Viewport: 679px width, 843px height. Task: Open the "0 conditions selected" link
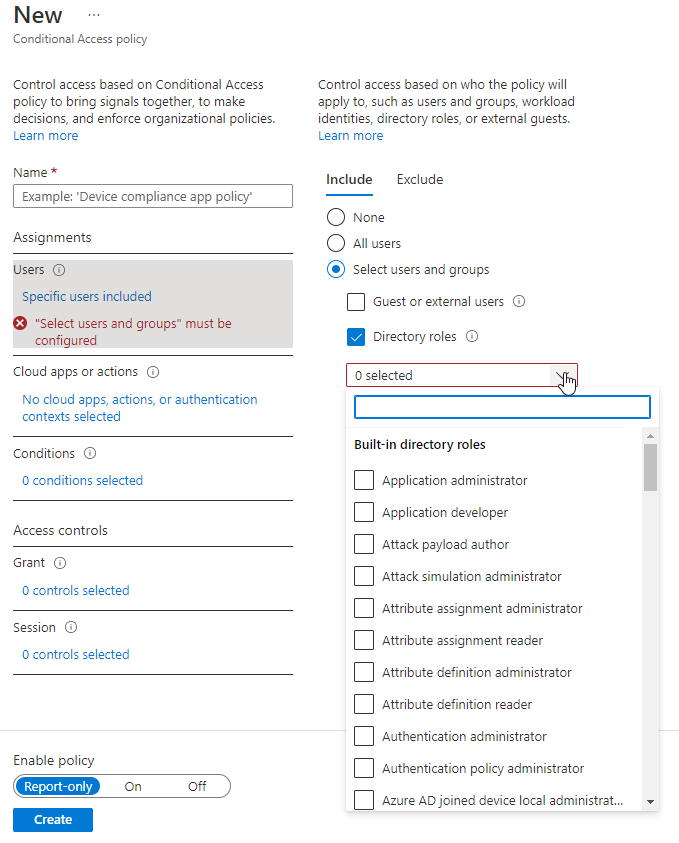pos(82,481)
